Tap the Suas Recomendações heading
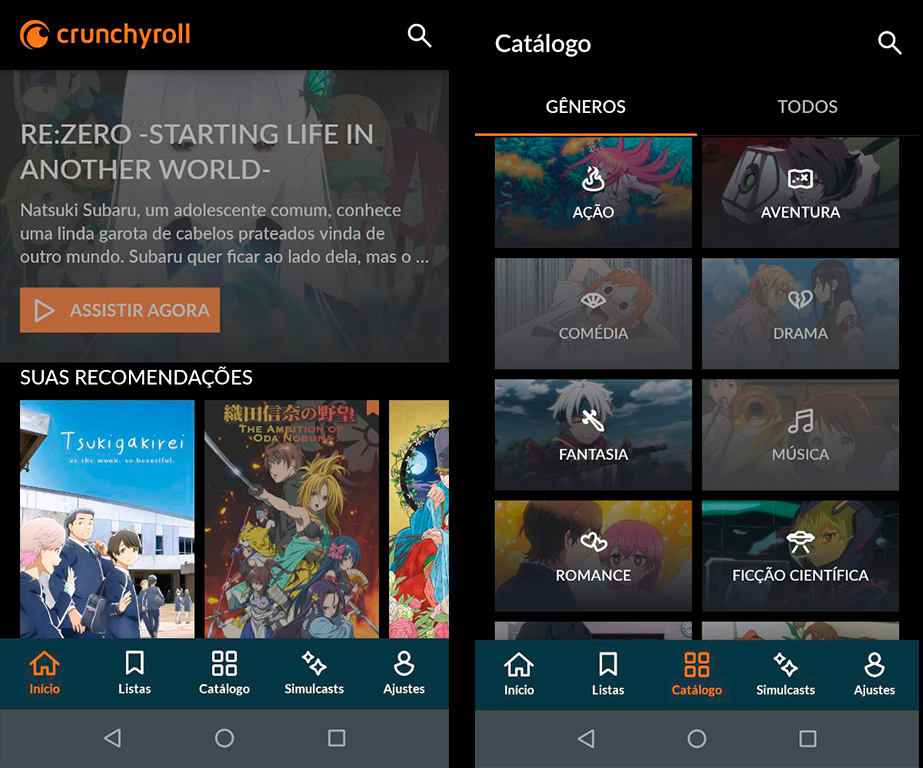 tap(137, 377)
